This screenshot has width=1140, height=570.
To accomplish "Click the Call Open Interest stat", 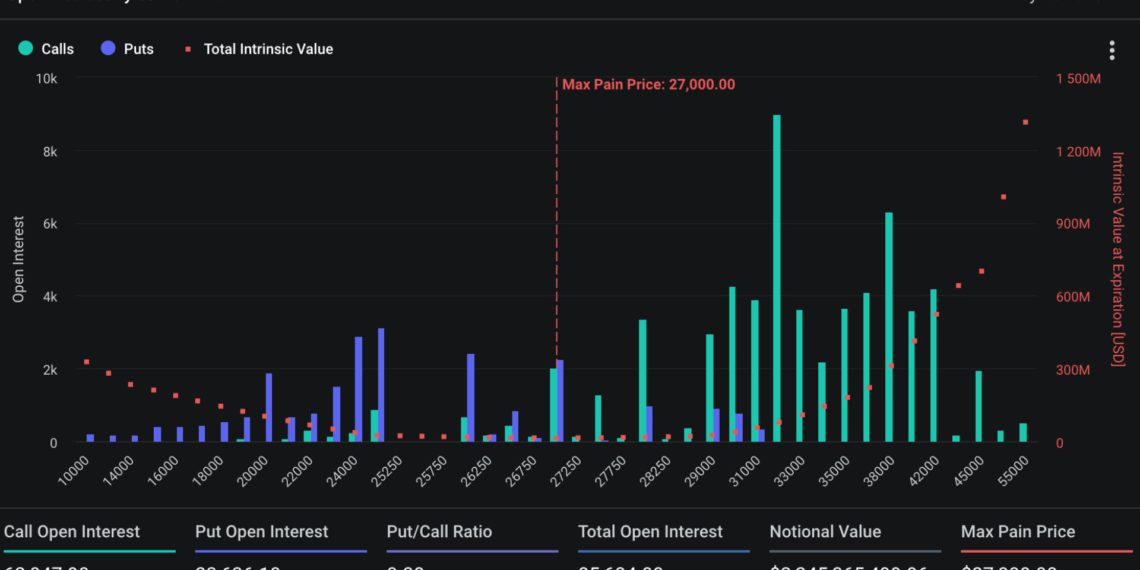I will pos(89,545).
